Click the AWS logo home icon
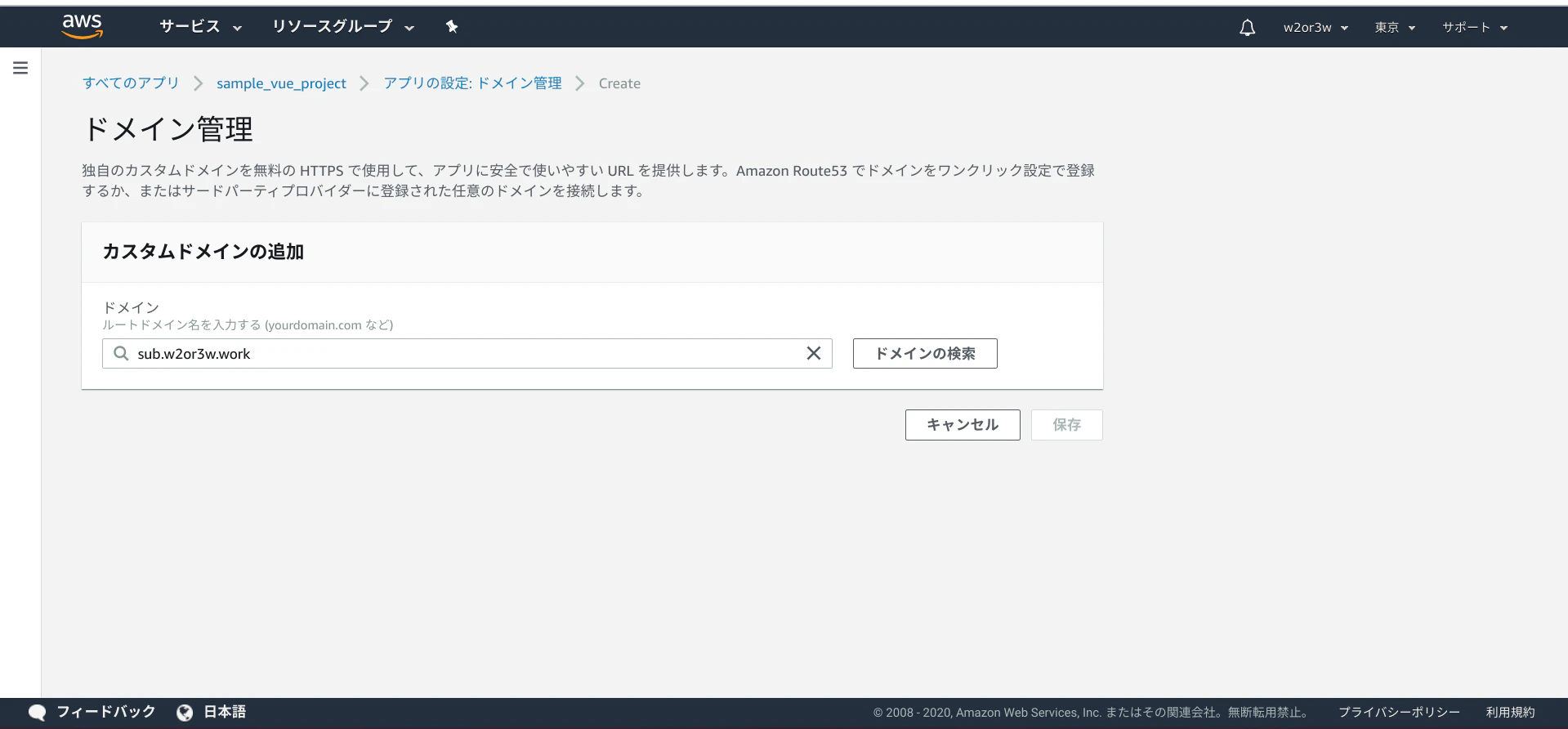1568x729 pixels. click(83, 26)
